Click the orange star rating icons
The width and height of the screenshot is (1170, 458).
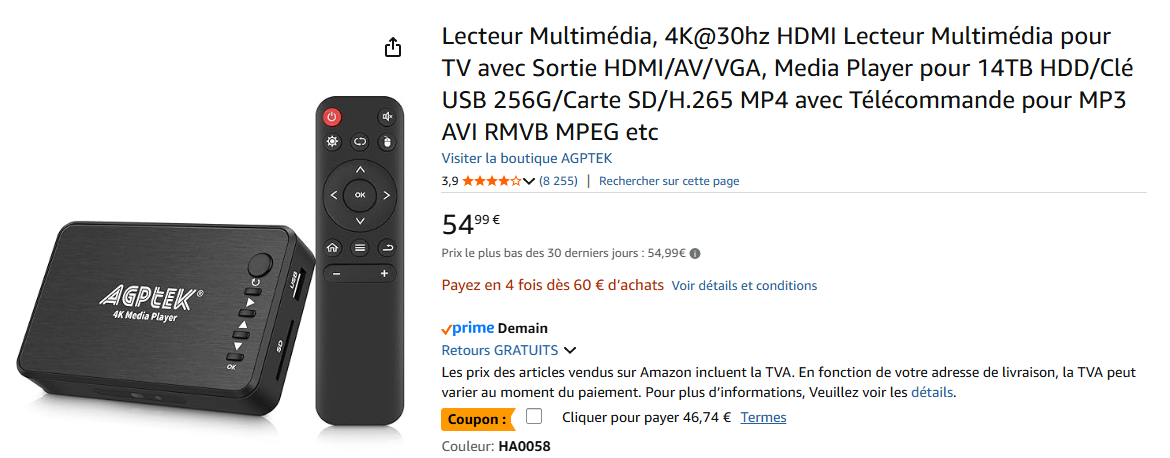point(491,181)
